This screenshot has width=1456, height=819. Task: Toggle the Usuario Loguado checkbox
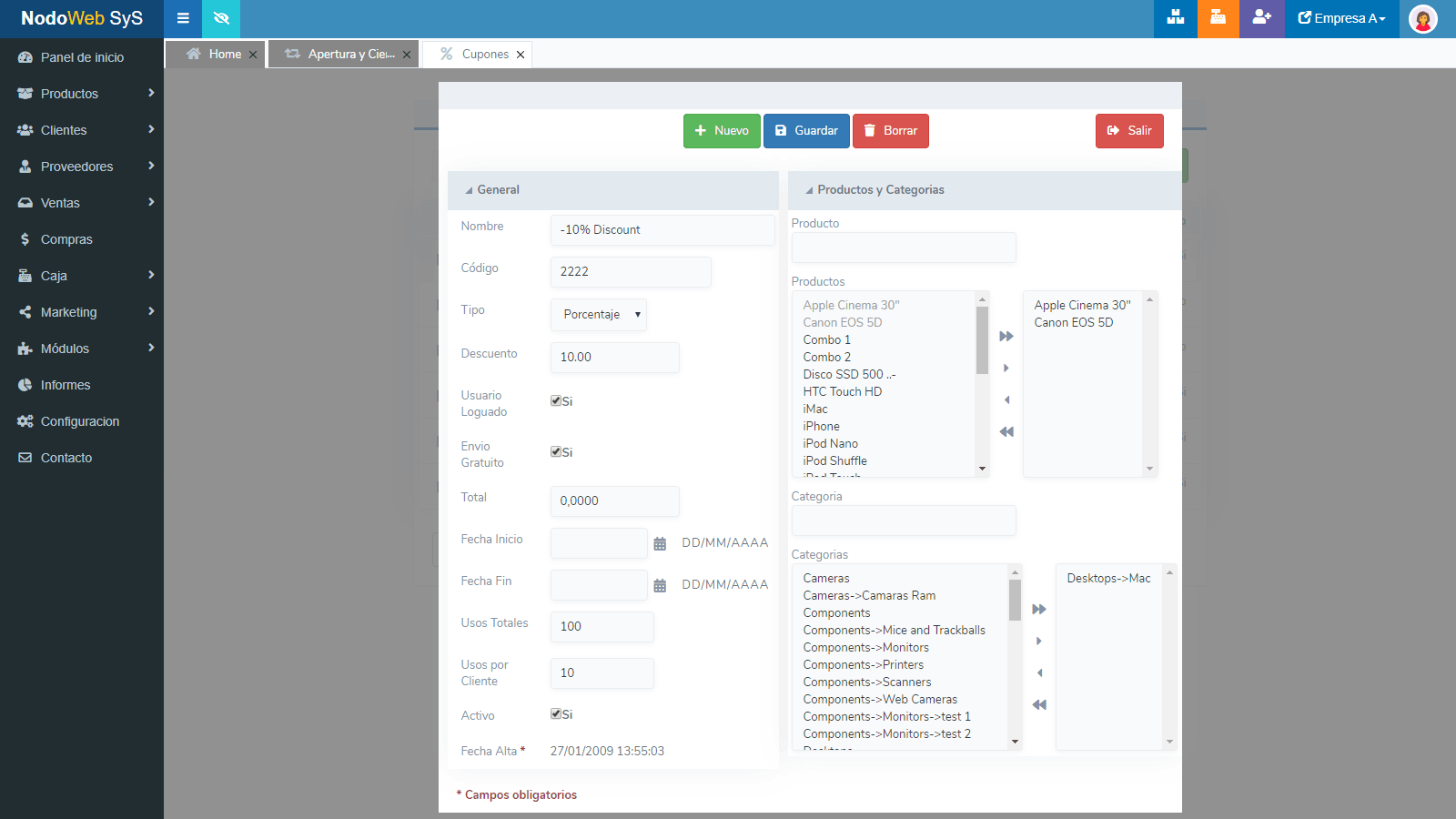pyautogui.click(x=556, y=400)
